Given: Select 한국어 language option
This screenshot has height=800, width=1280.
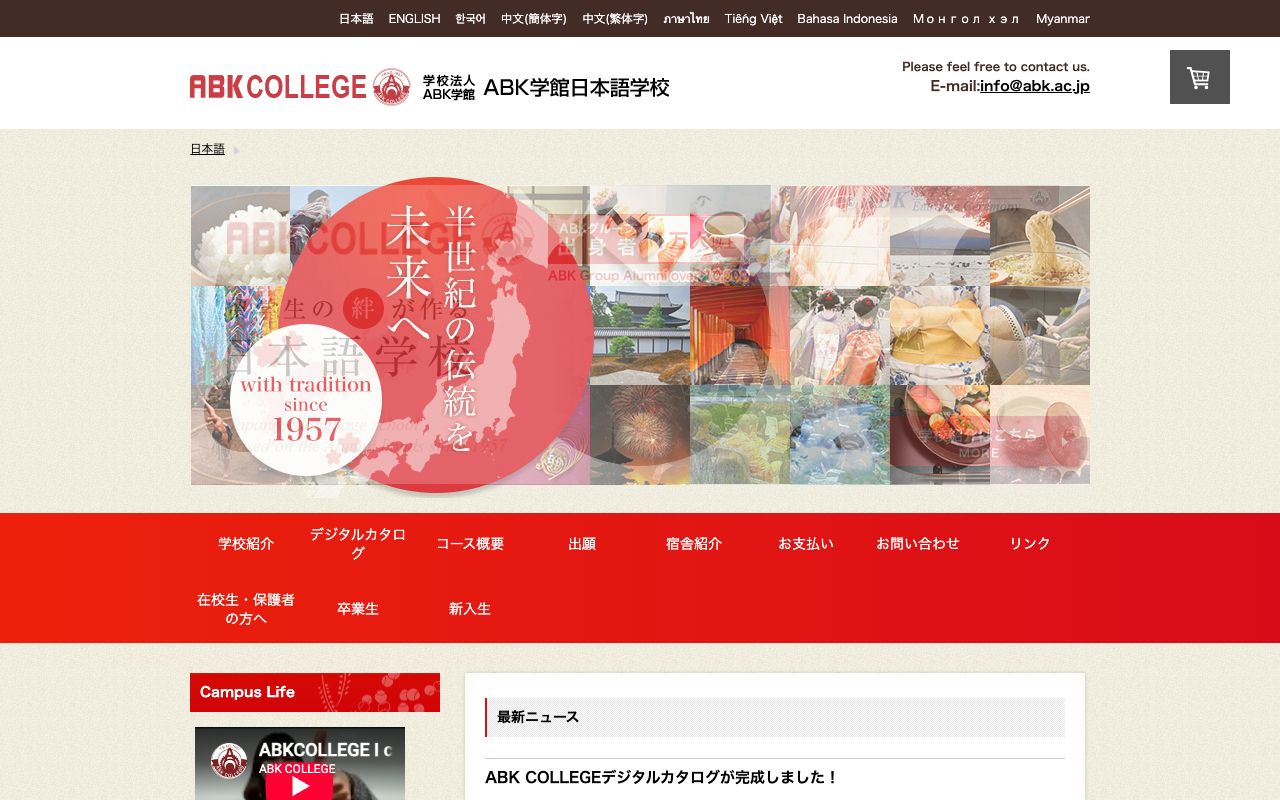Looking at the screenshot, I should coord(470,19).
